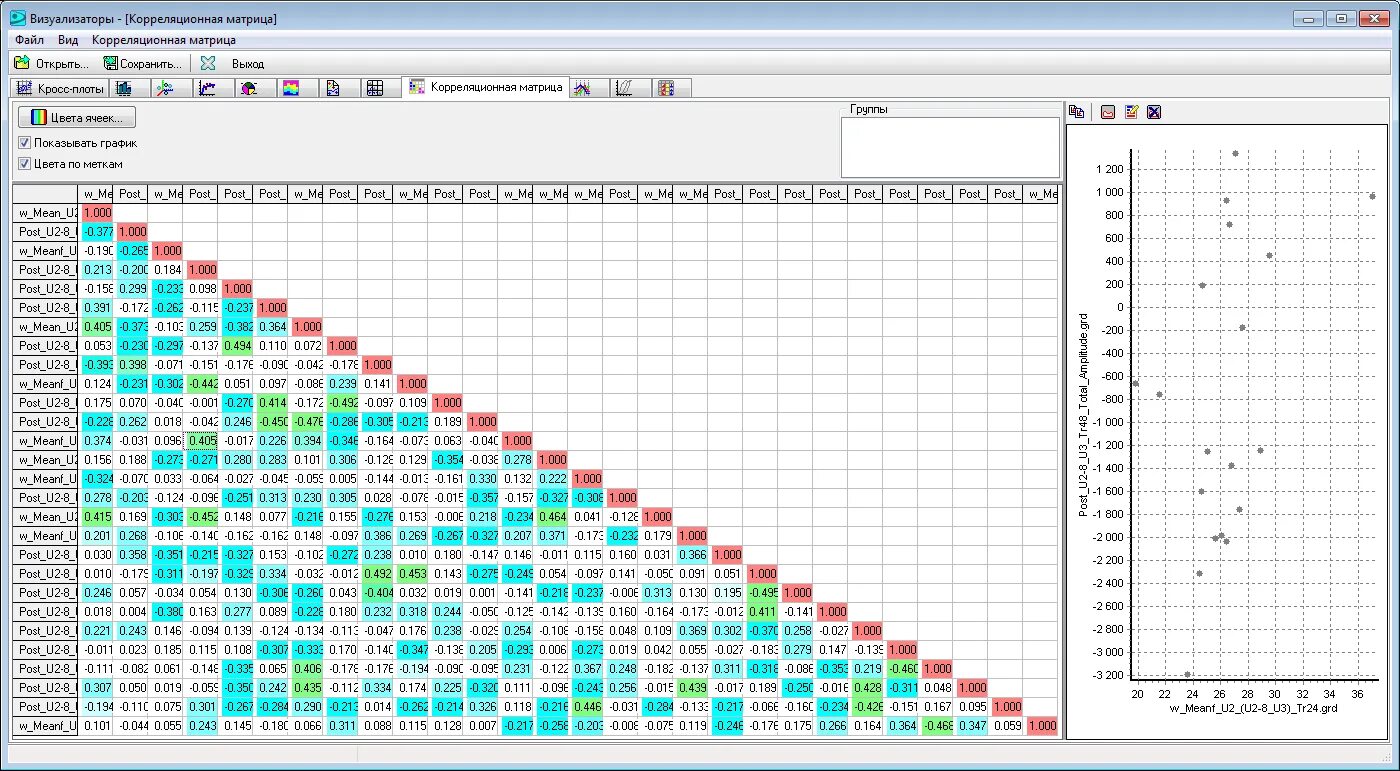Select the cell with value 0.439

pos(690,688)
